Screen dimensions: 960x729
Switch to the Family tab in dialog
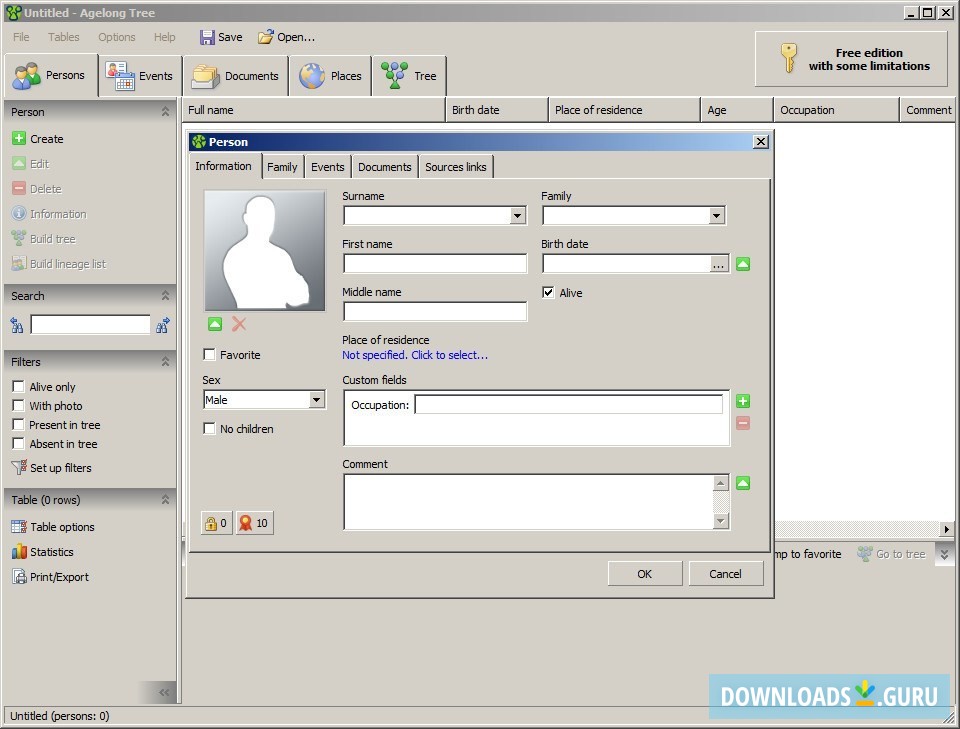pos(282,167)
